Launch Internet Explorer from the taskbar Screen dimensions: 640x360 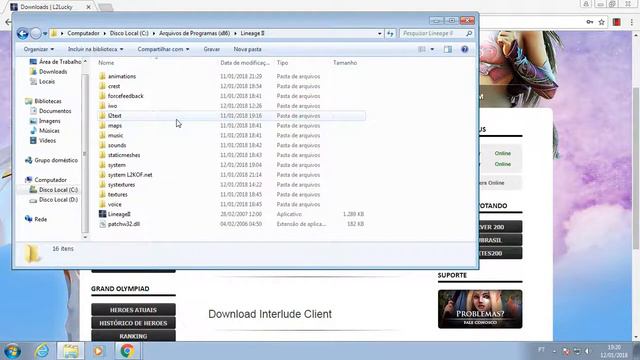(42, 351)
